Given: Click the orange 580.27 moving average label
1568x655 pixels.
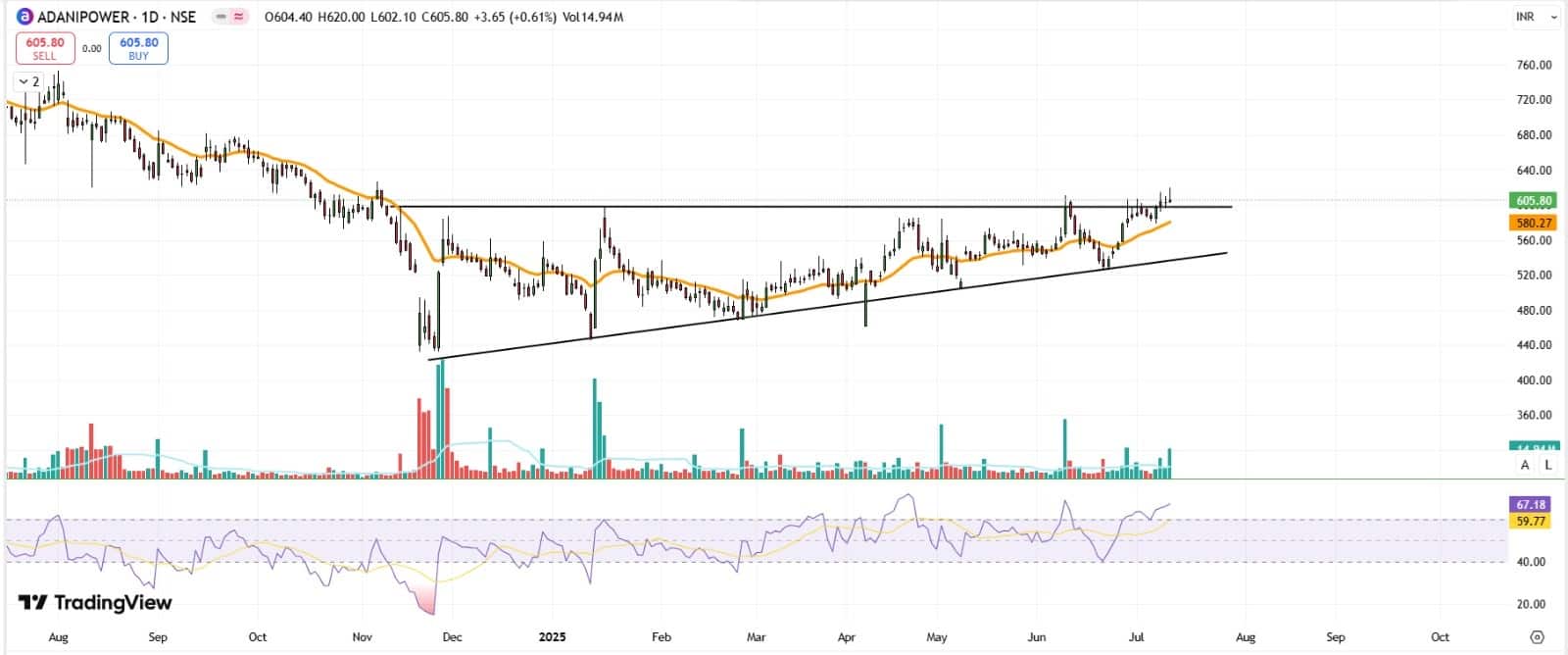Looking at the screenshot, I should (1532, 224).
